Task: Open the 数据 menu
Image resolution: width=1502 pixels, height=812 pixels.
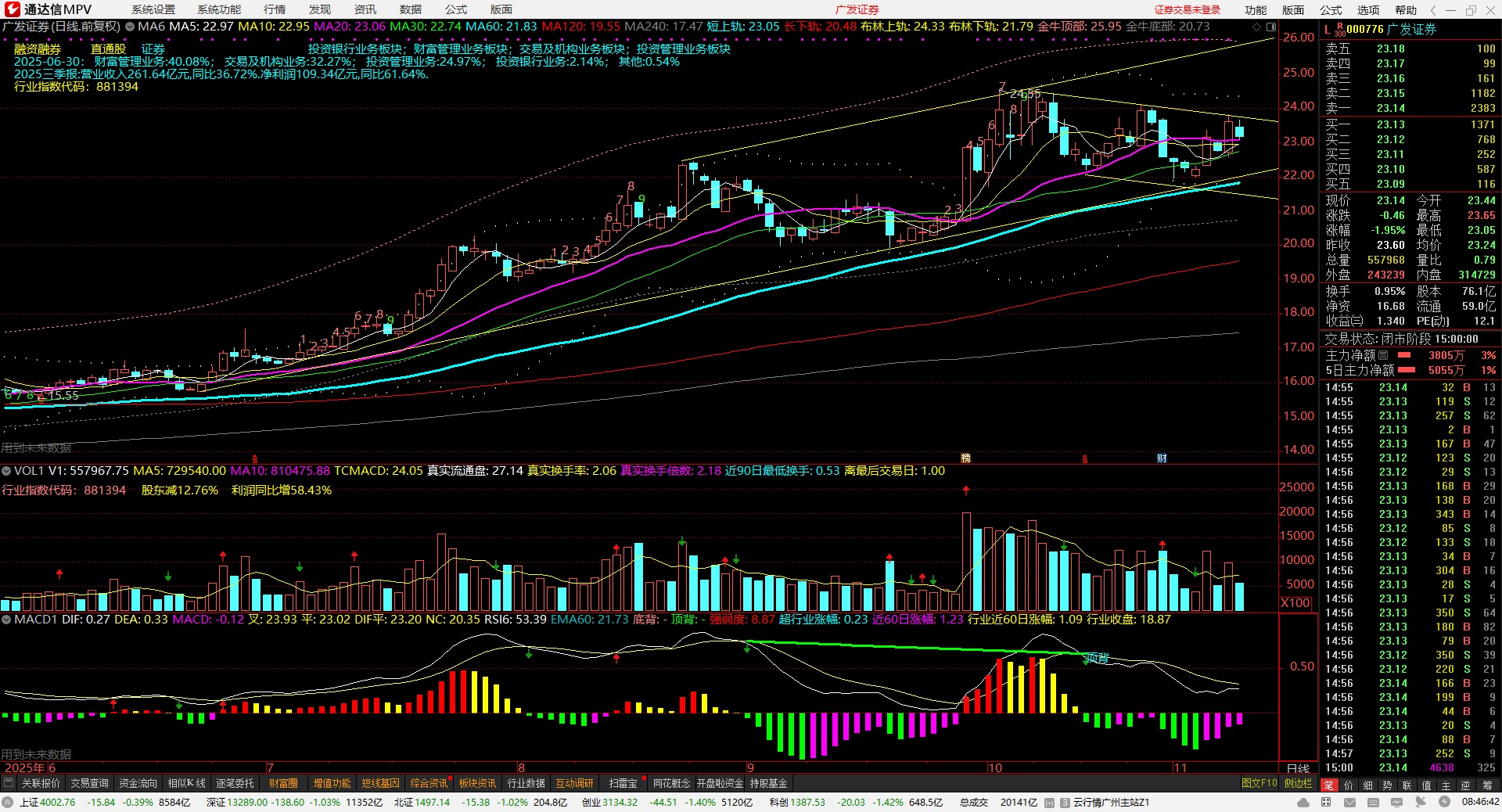Action: click(411, 9)
